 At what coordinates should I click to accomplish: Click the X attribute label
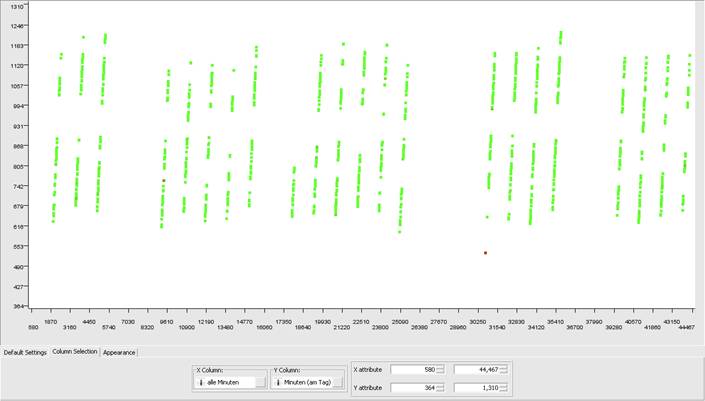(368, 370)
